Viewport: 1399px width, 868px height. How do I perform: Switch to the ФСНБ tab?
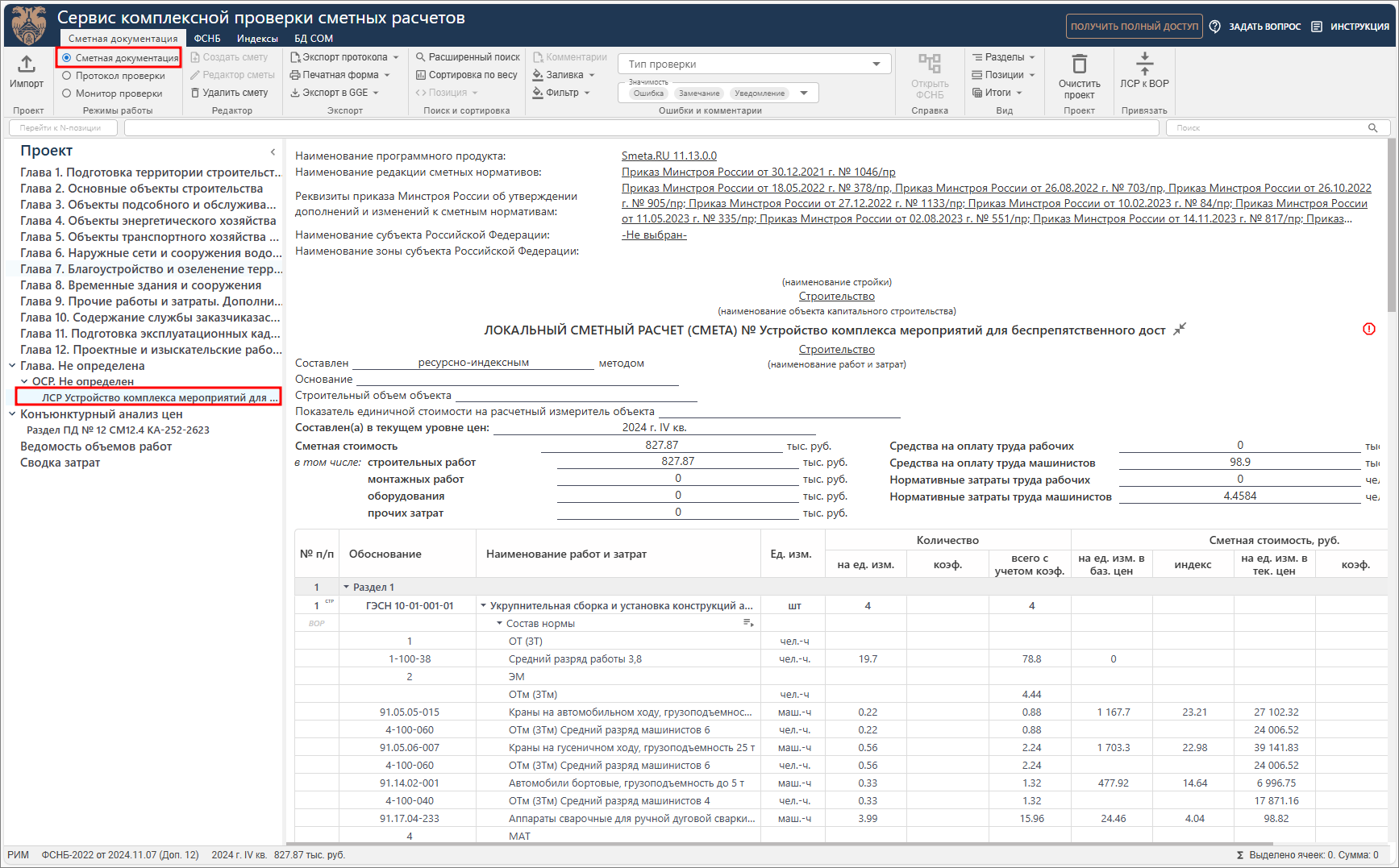207,39
